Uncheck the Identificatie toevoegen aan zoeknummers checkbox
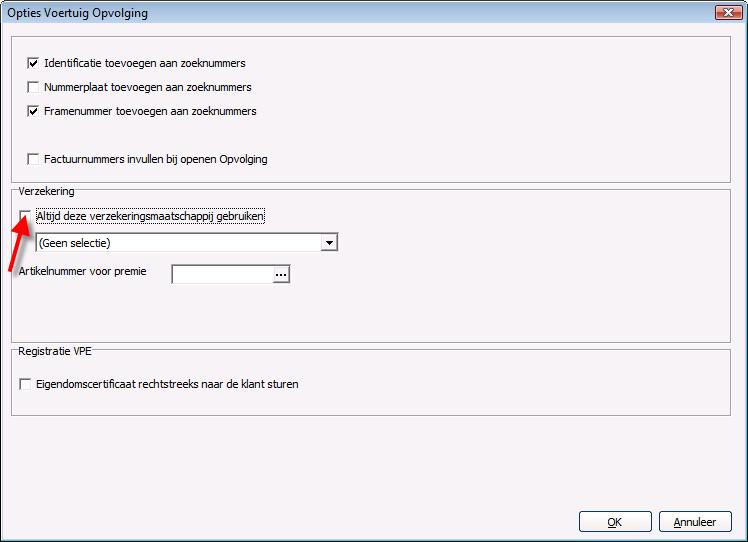The width and height of the screenshot is (748, 542). (x=33, y=63)
